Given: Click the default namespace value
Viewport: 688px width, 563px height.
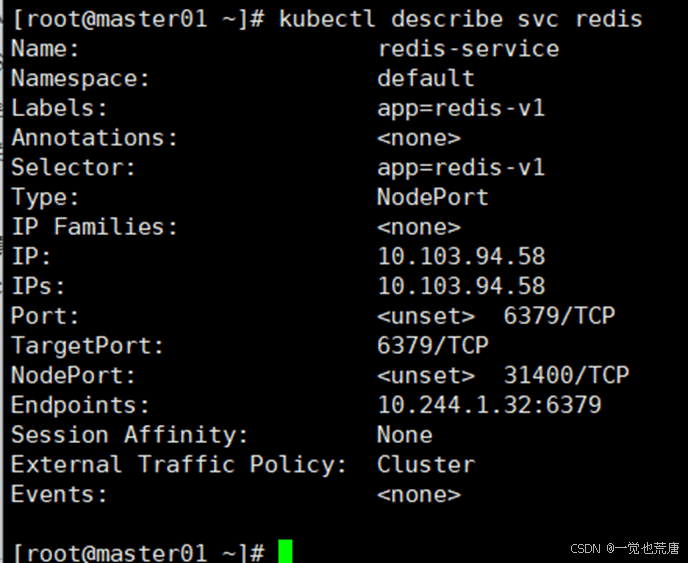Looking at the screenshot, I should 425,78.
